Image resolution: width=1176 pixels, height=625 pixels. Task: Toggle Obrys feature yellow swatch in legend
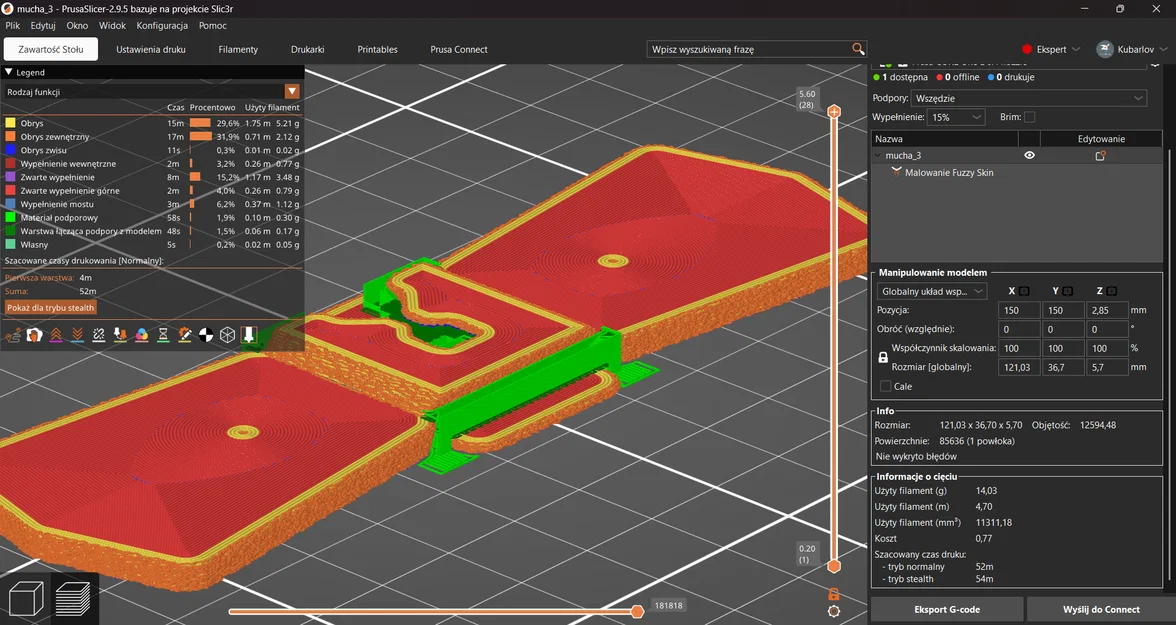(10, 123)
